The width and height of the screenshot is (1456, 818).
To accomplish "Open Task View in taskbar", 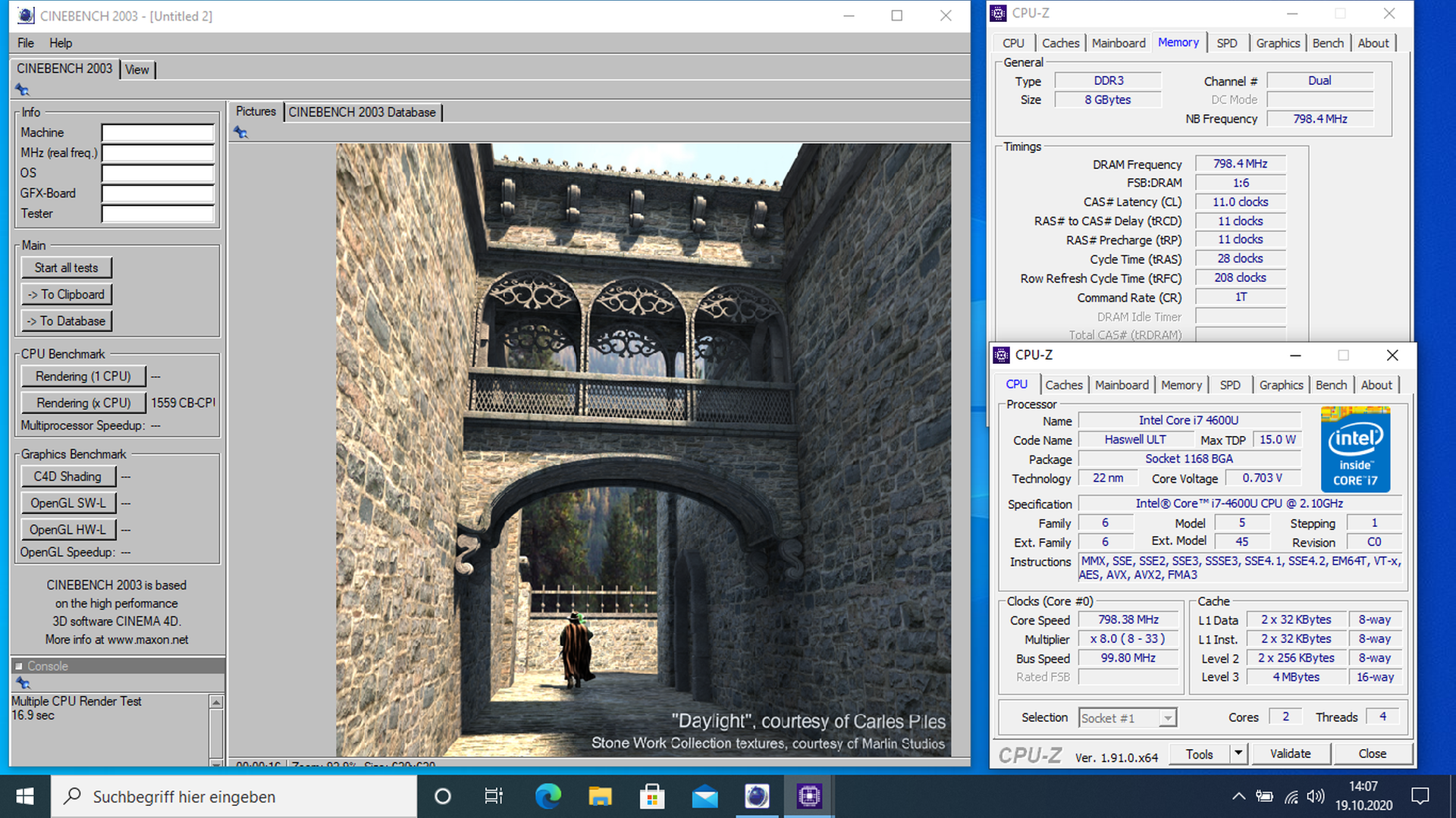I will [x=494, y=796].
